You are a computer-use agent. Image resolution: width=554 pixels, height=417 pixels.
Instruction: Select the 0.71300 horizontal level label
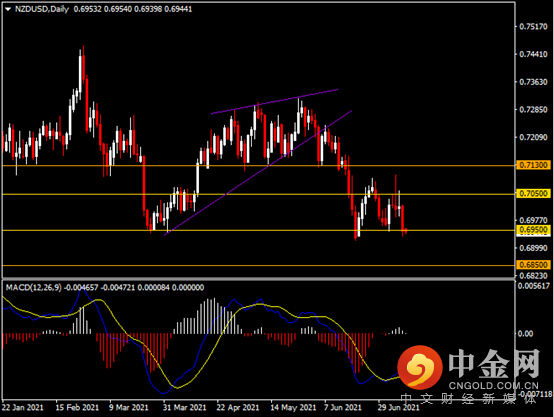click(x=533, y=165)
